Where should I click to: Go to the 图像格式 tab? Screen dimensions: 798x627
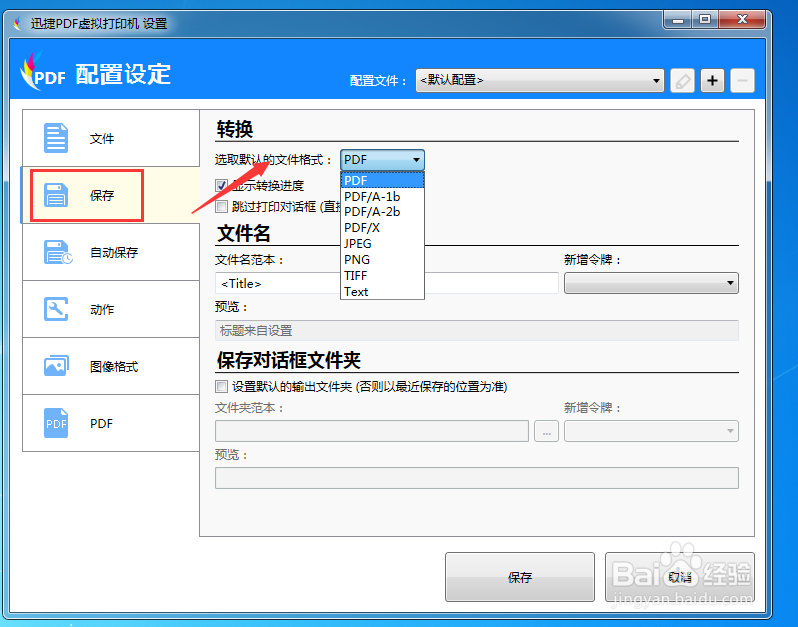click(x=111, y=366)
